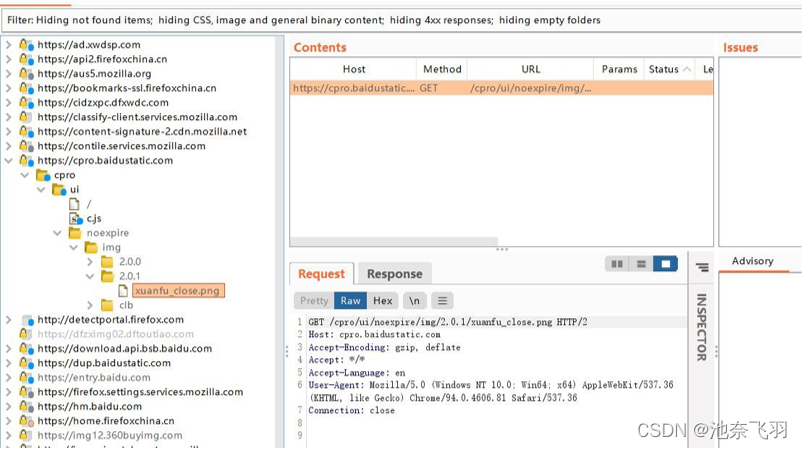Sort contents by the Params column

(x=619, y=69)
